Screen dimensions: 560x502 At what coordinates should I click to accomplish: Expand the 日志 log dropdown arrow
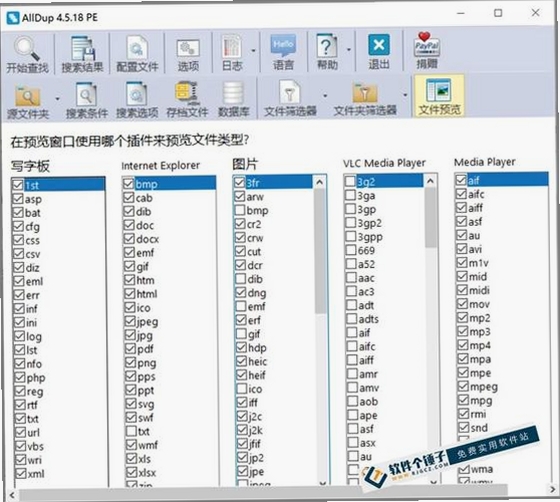coord(254,50)
